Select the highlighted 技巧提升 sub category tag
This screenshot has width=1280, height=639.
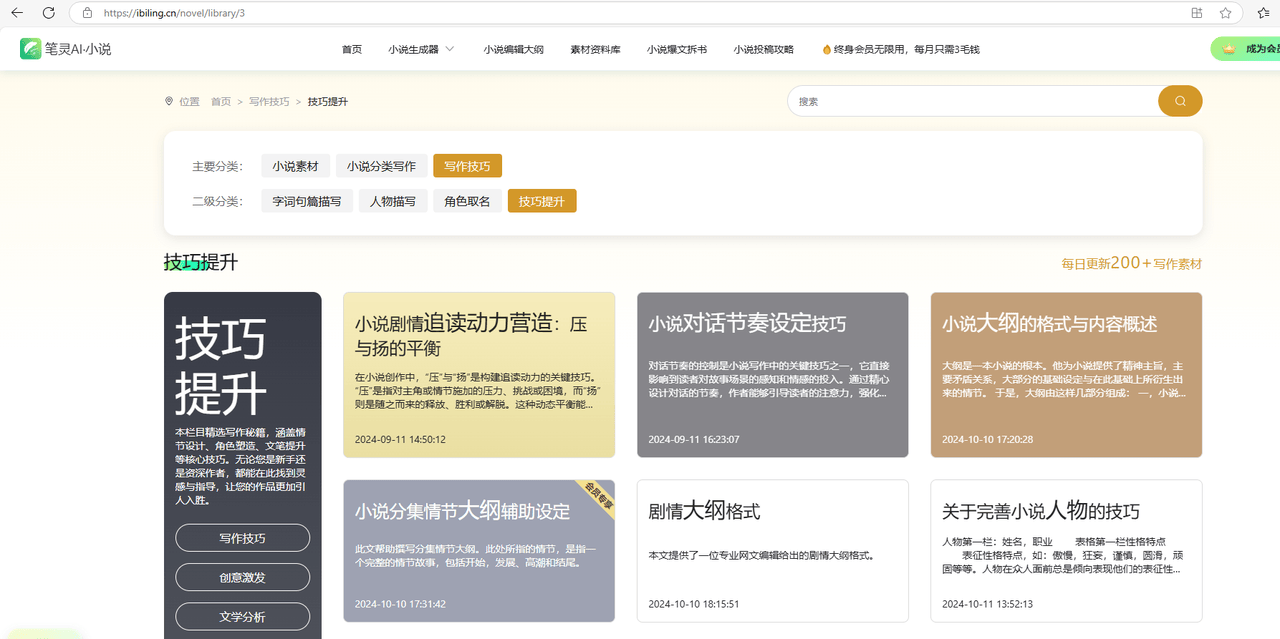point(542,201)
